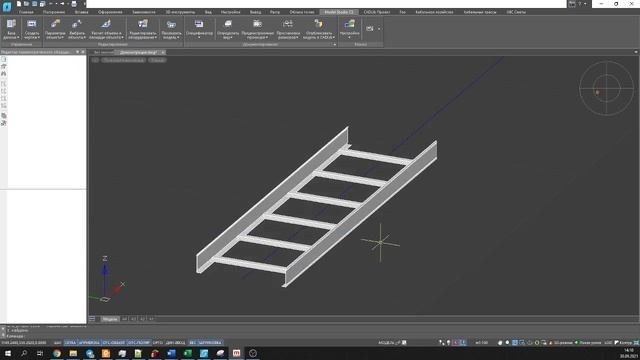Close the Демонстрация.dwg document tab
The height and width of the screenshot is (360, 640).
point(162,52)
